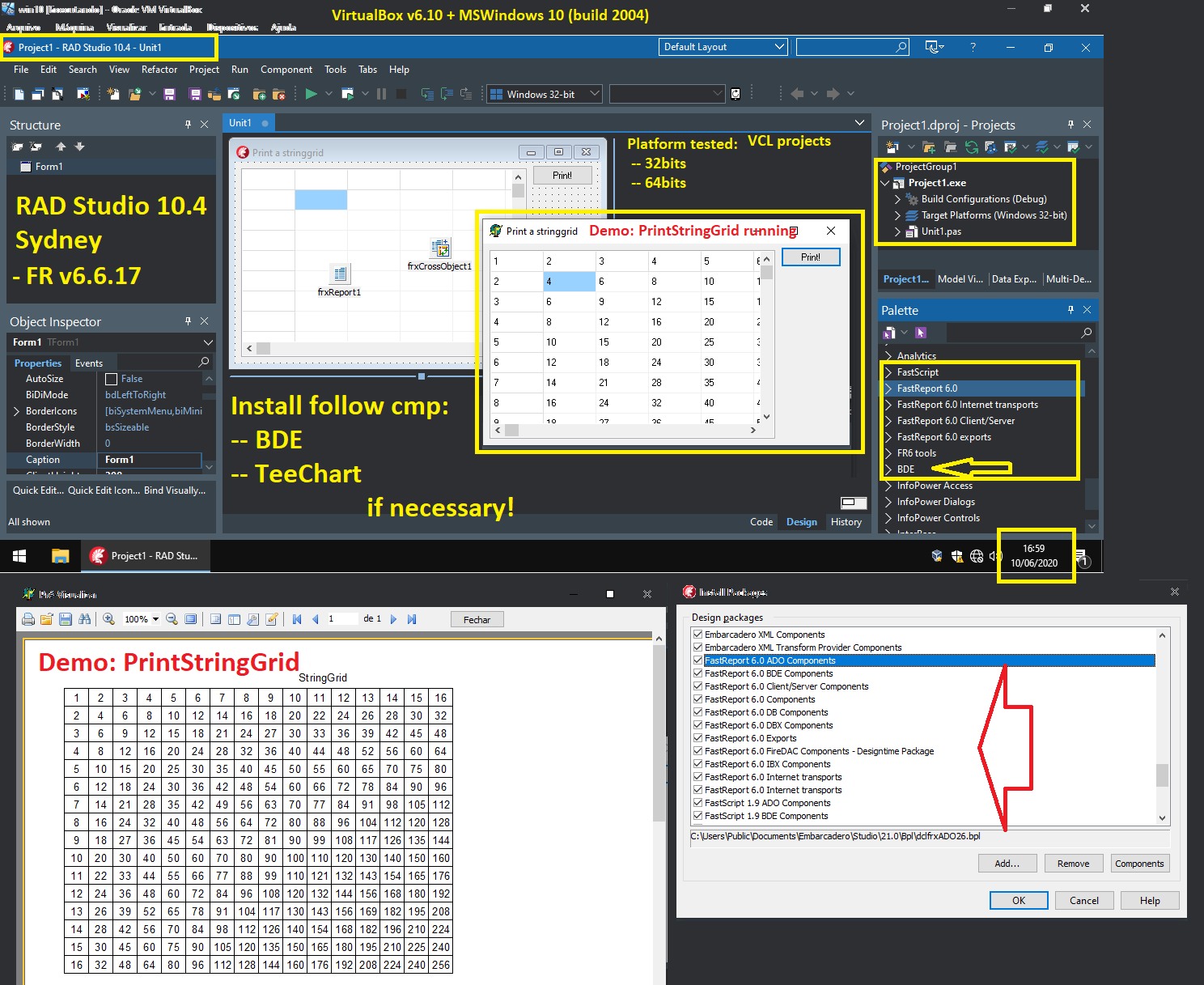The width and height of the screenshot is (1204, 985).
Task: Click the Next Page arrow in preview toolbar
Action: click(x=393, y=619)
